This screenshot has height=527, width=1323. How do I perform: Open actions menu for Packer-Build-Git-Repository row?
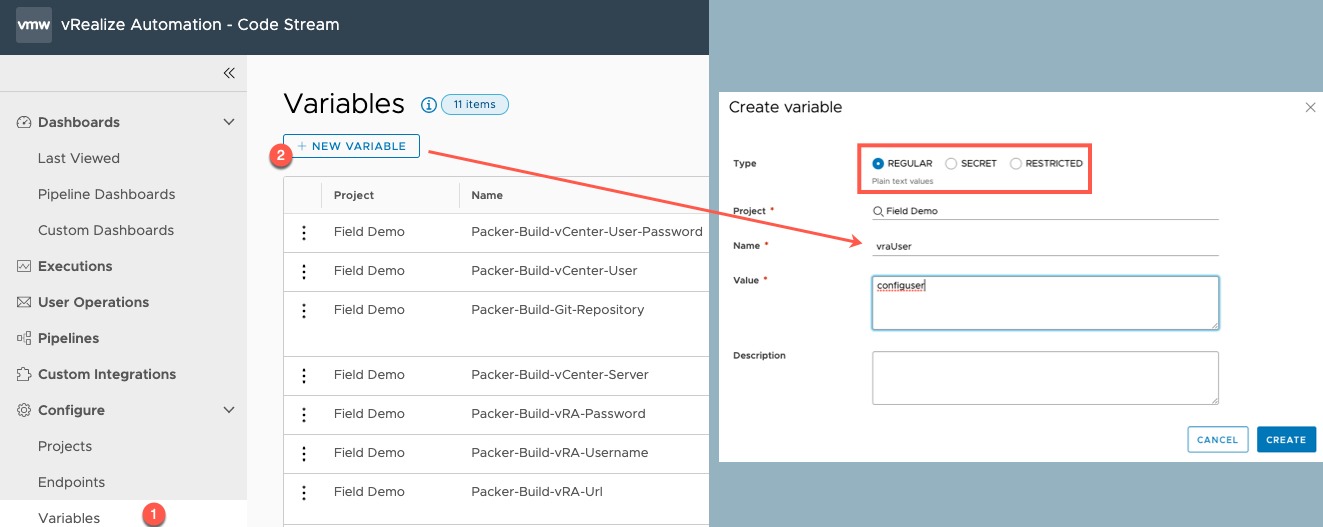pos(303,310)
